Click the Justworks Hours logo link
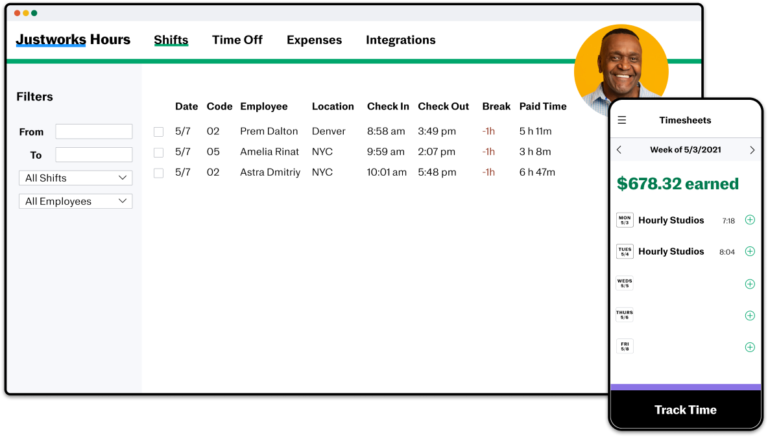Image resolution: width=768 pixels, height=437 pixels. pos(73,40)
